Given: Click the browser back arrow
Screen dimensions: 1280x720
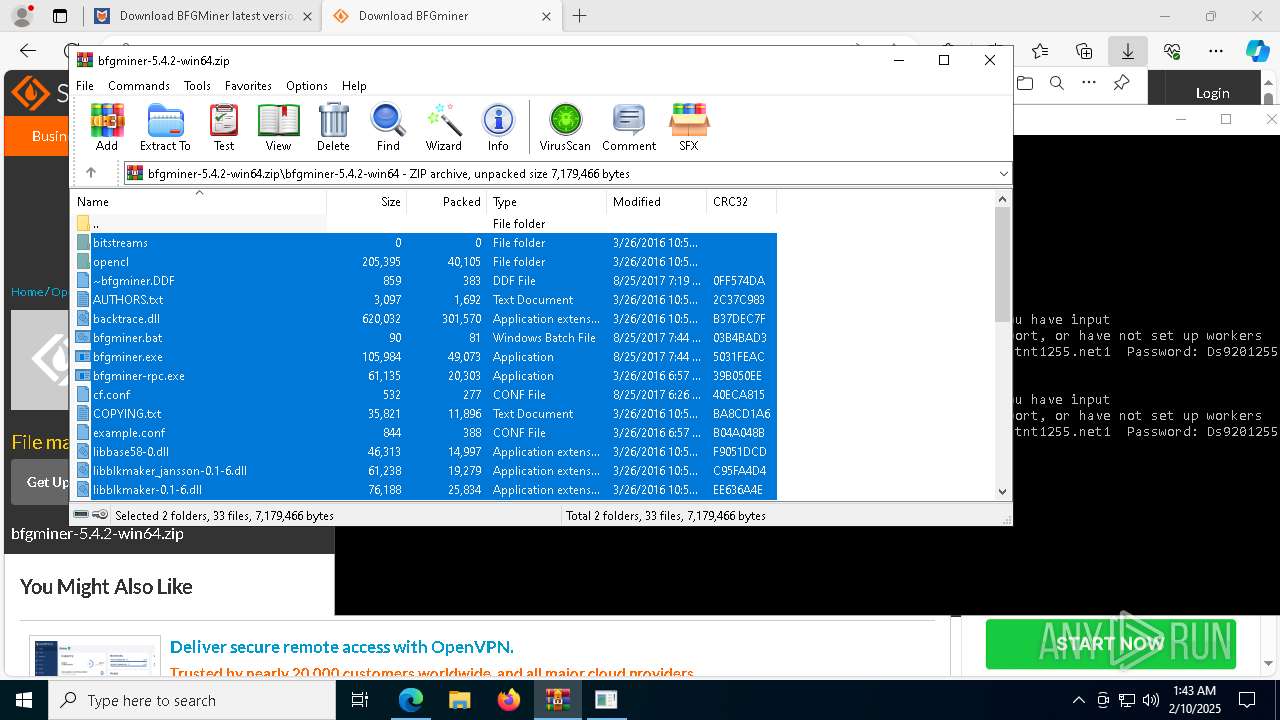Looking at the screenshot, I should pos(28,51).
